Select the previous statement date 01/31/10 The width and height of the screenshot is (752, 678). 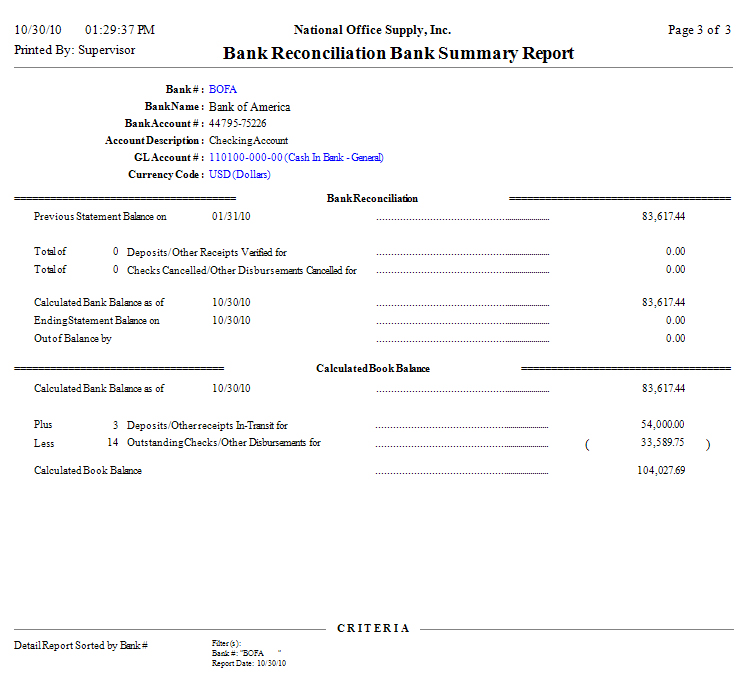pyautogui.click(x=231, y=216)
